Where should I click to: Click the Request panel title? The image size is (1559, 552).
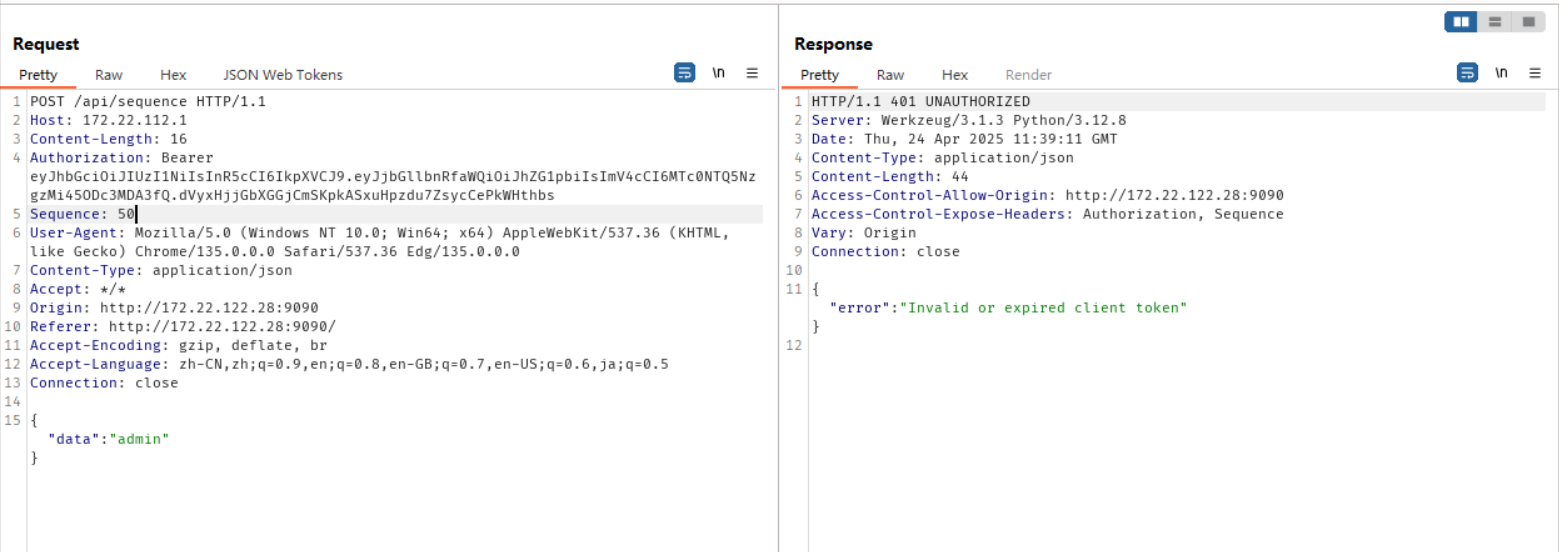pyautogui.click(x=46, y=44)
